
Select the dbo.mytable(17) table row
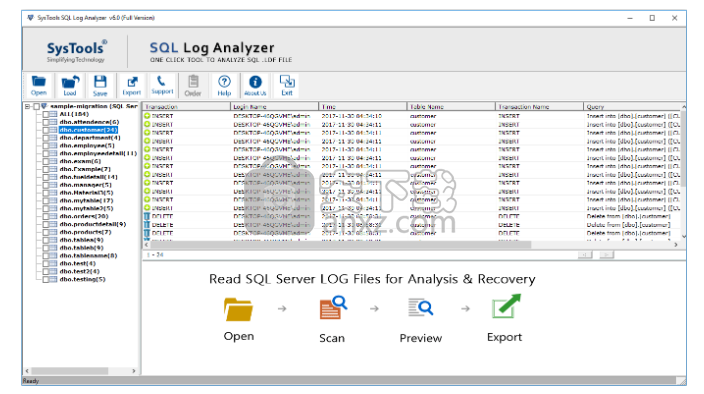[86, 201]
